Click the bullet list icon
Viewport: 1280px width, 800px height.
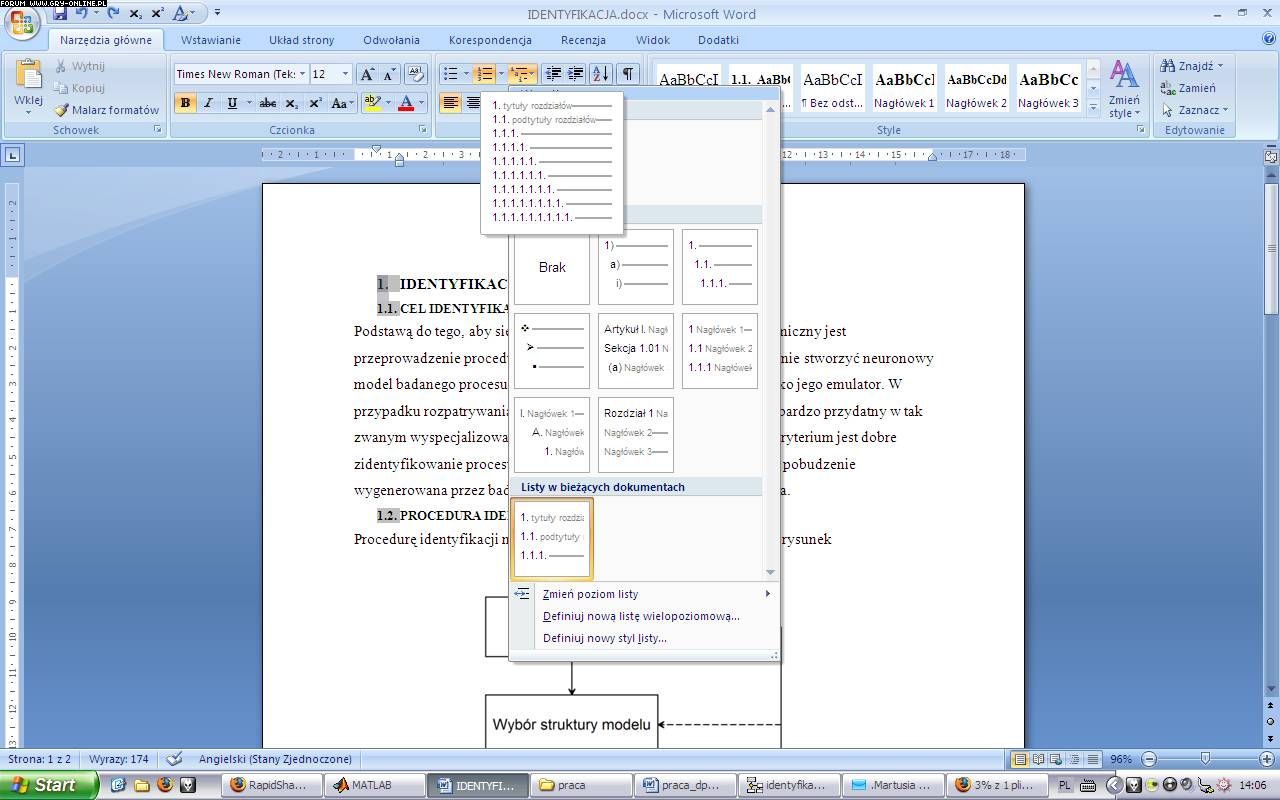point(451,74)
